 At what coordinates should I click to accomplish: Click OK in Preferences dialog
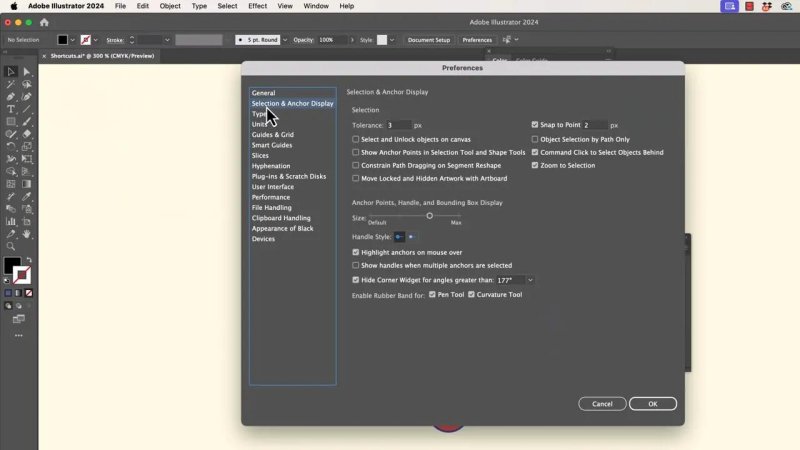pyautogui.click(x=653, y=404)
